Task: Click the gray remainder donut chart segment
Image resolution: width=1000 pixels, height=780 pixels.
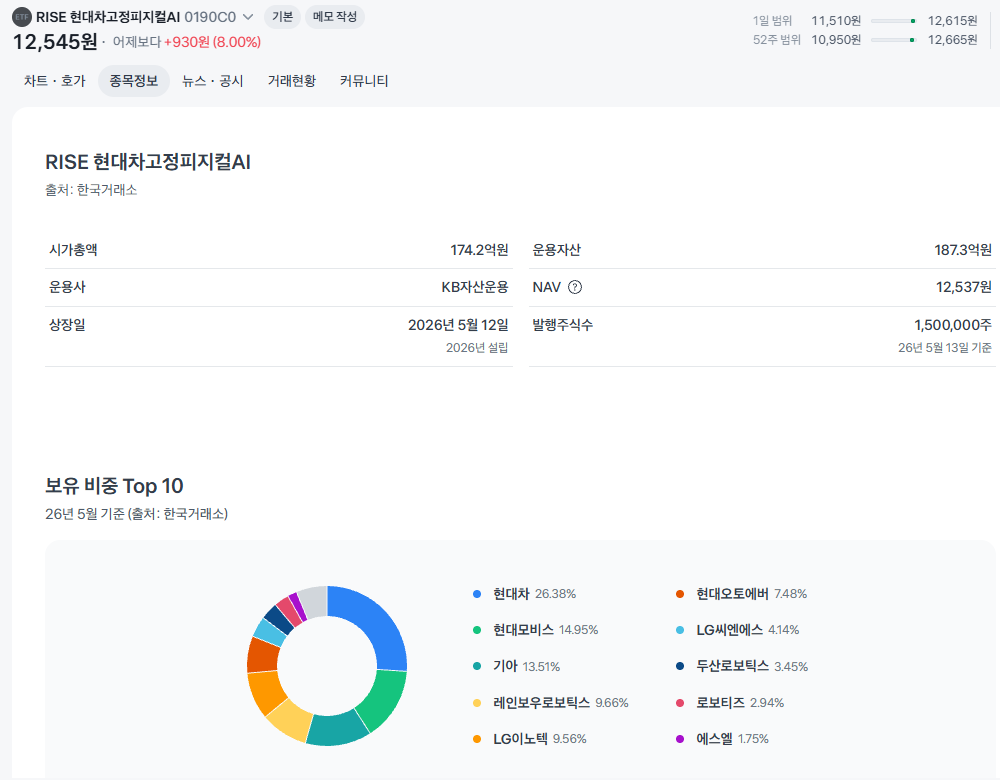Action: (x=314, y=601)
